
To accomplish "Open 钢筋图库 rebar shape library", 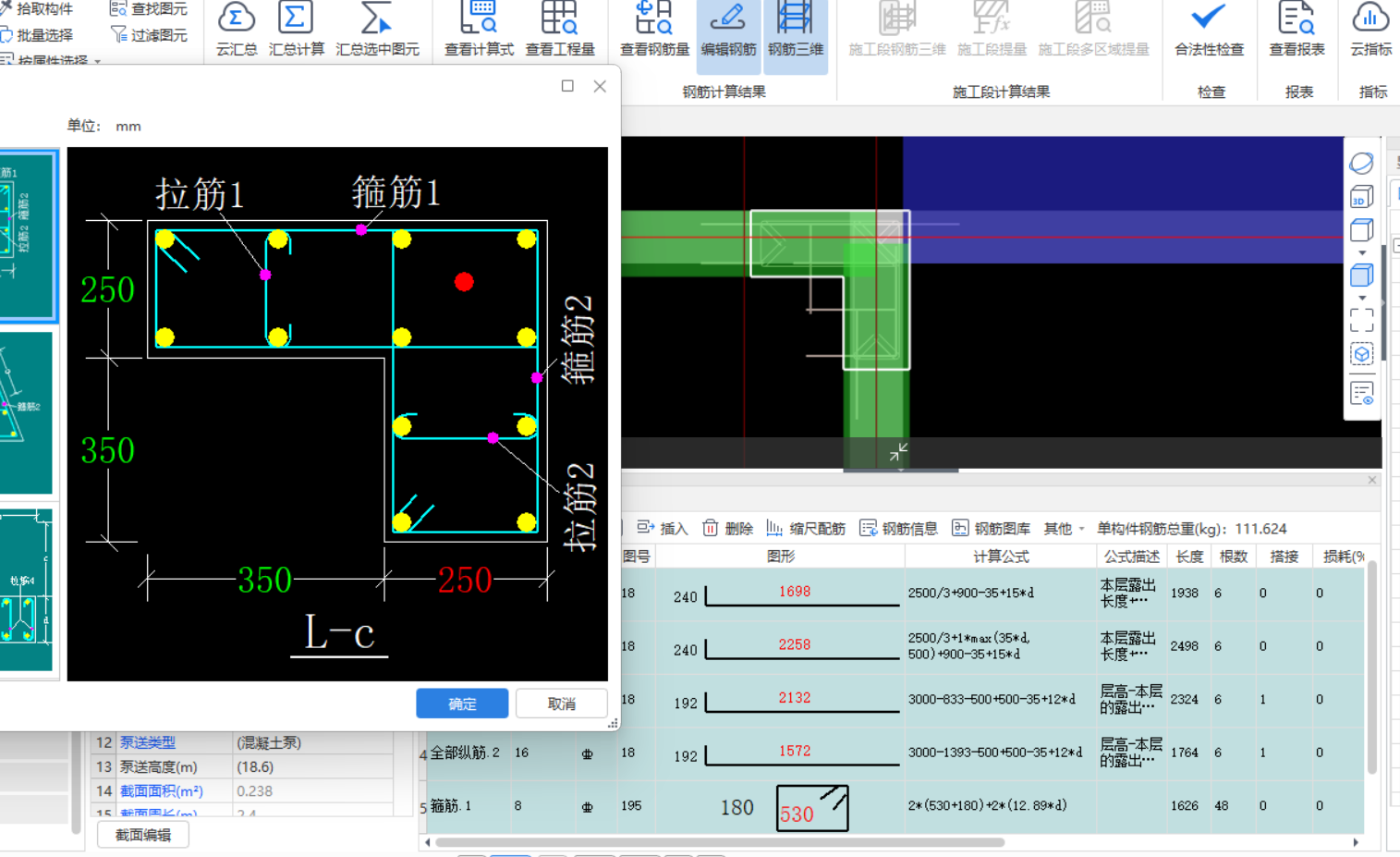I will coord(991,528).
